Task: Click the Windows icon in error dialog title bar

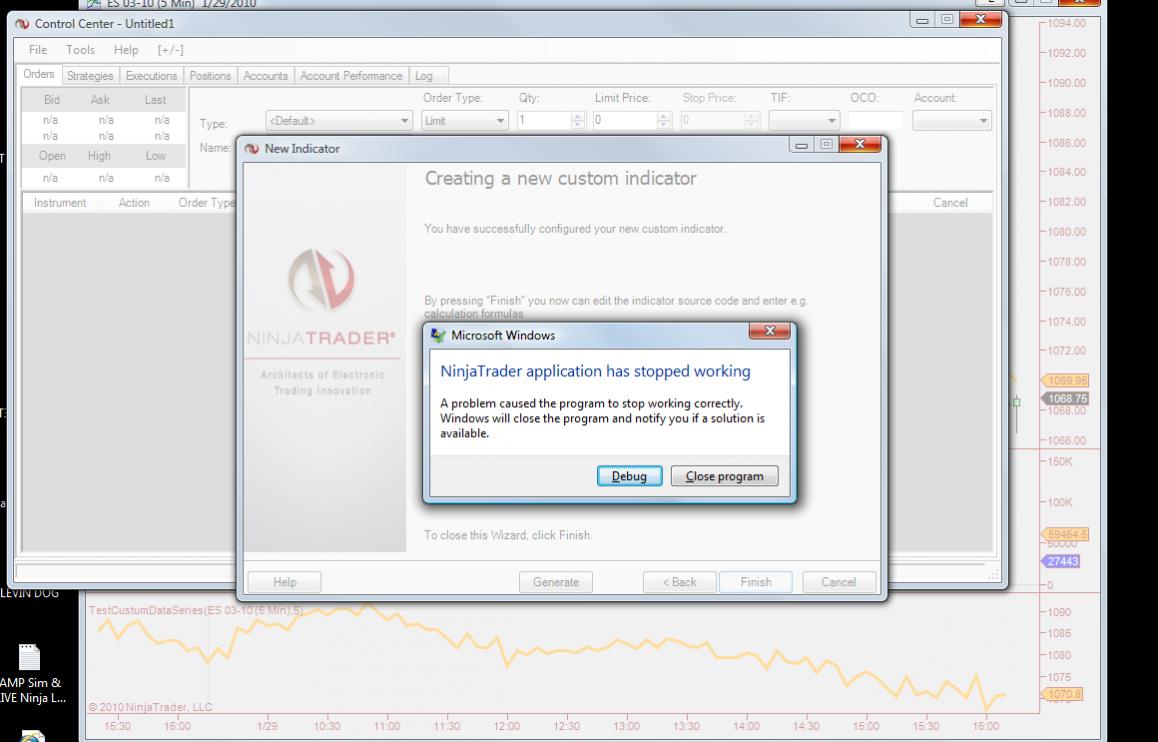Action: [439, 335]
